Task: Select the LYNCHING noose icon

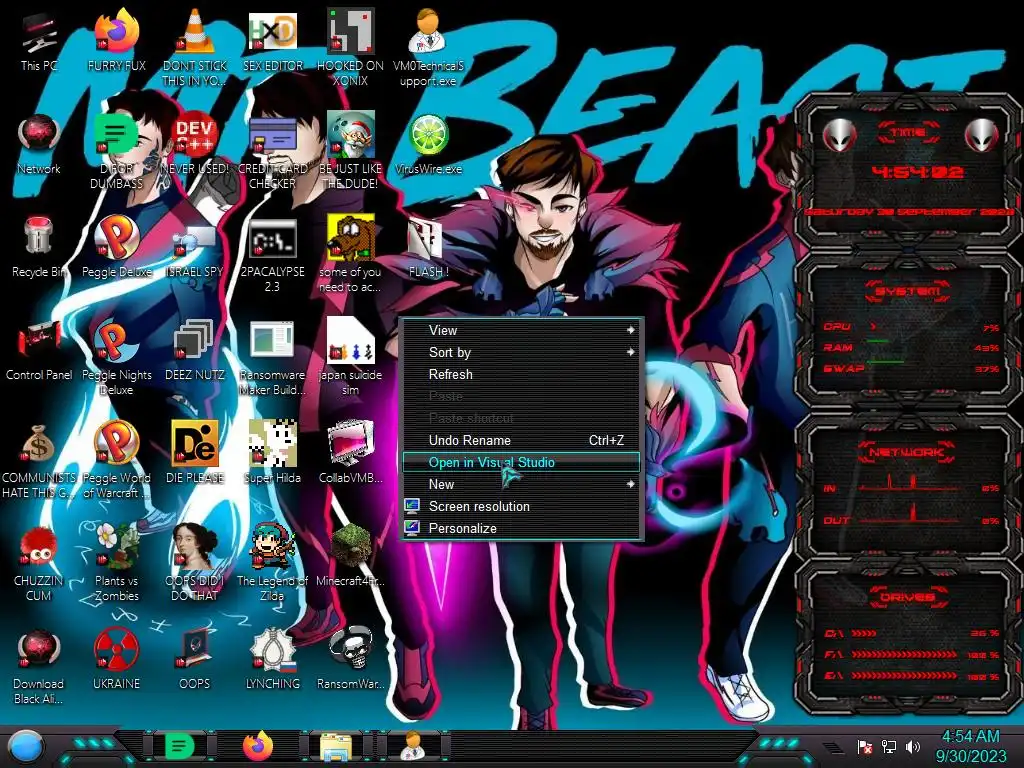Action: [272, 660]
